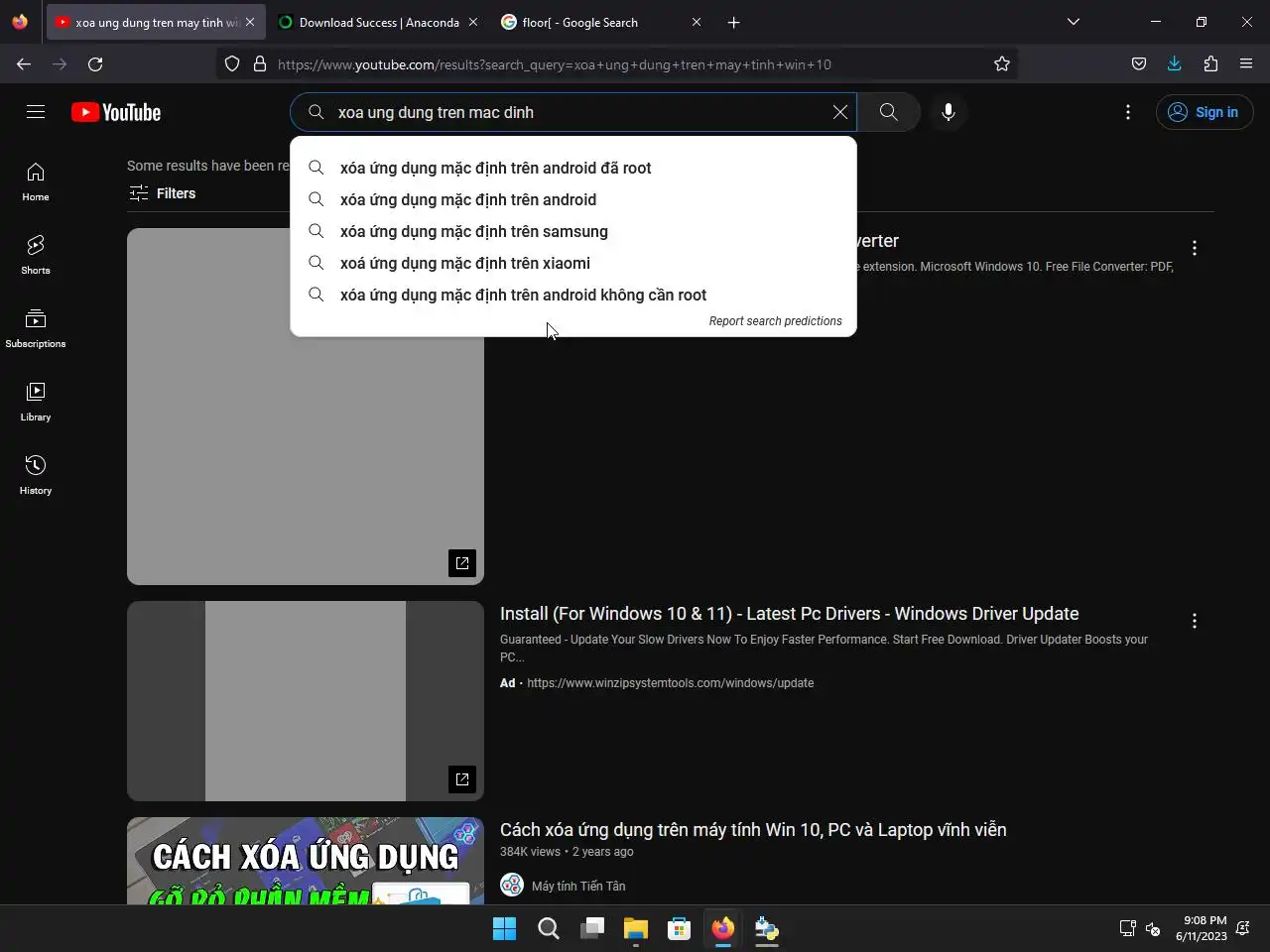
Task: Open a new browser tab
Action: [734, 22]
